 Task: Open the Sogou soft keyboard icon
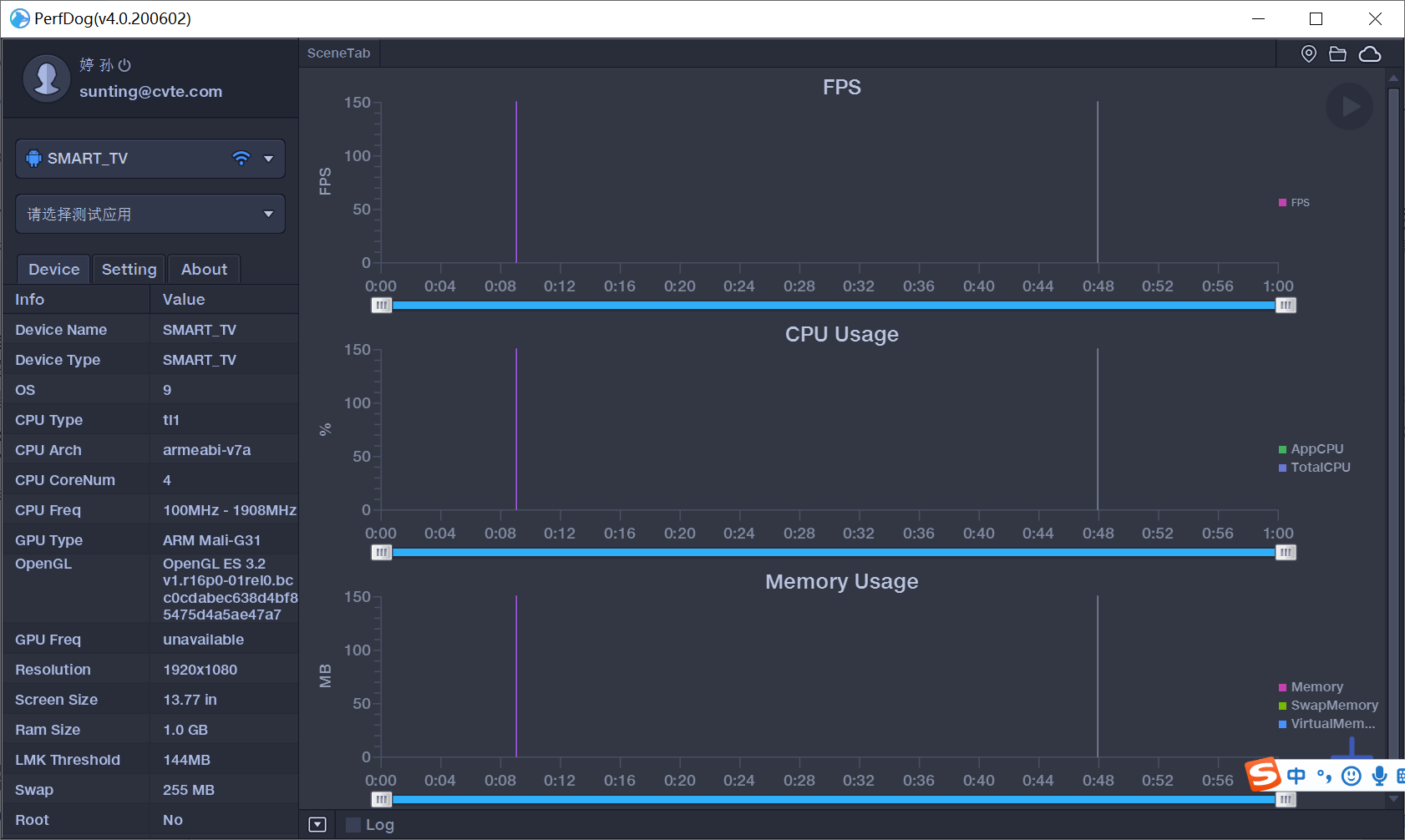tap(1402, 777)
